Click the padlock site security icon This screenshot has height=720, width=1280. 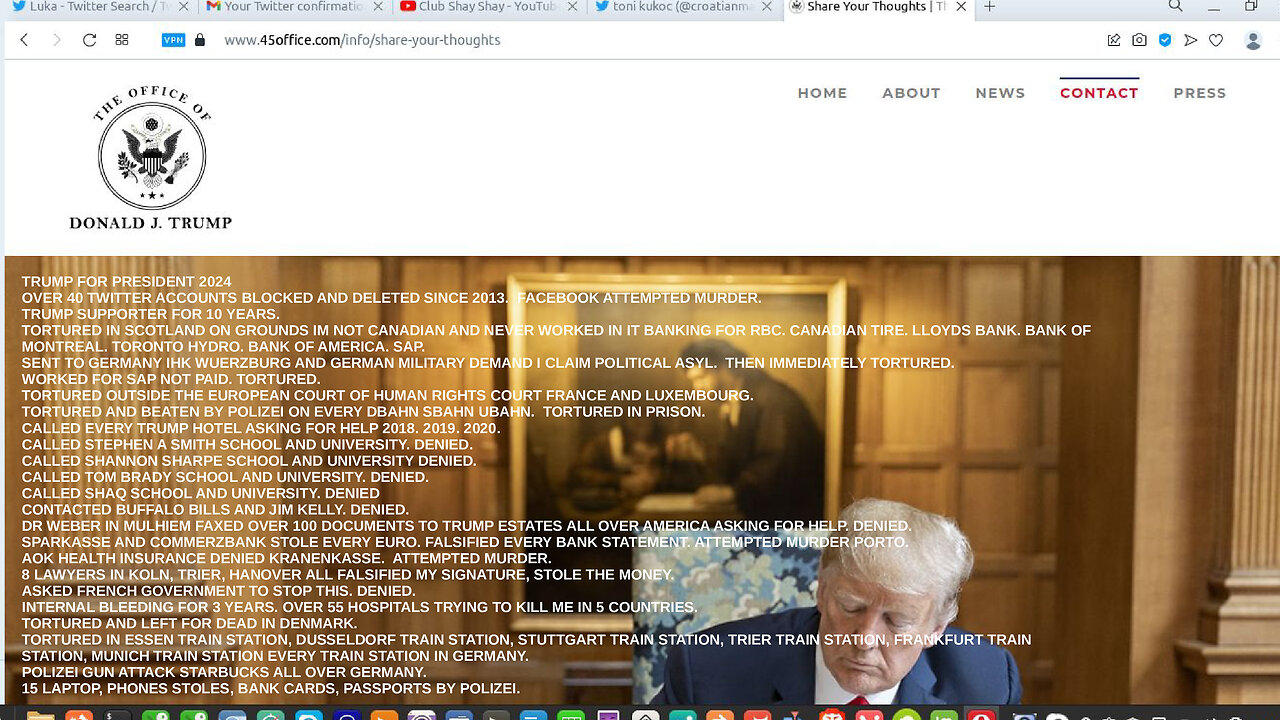(200, 40)
